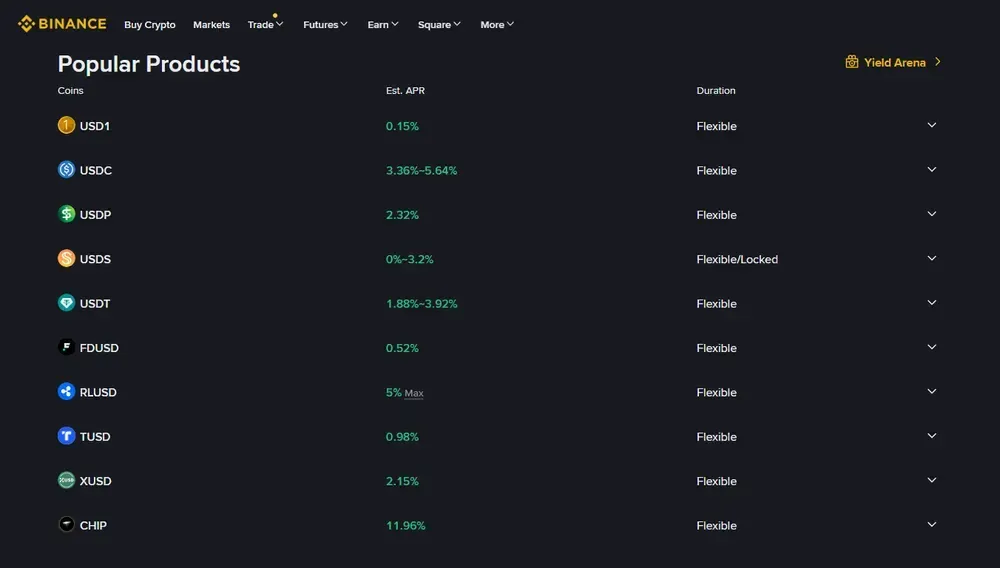Click the USDC coin name
The height and width of the screenshot is (568, 1000).
pos(96,171)
